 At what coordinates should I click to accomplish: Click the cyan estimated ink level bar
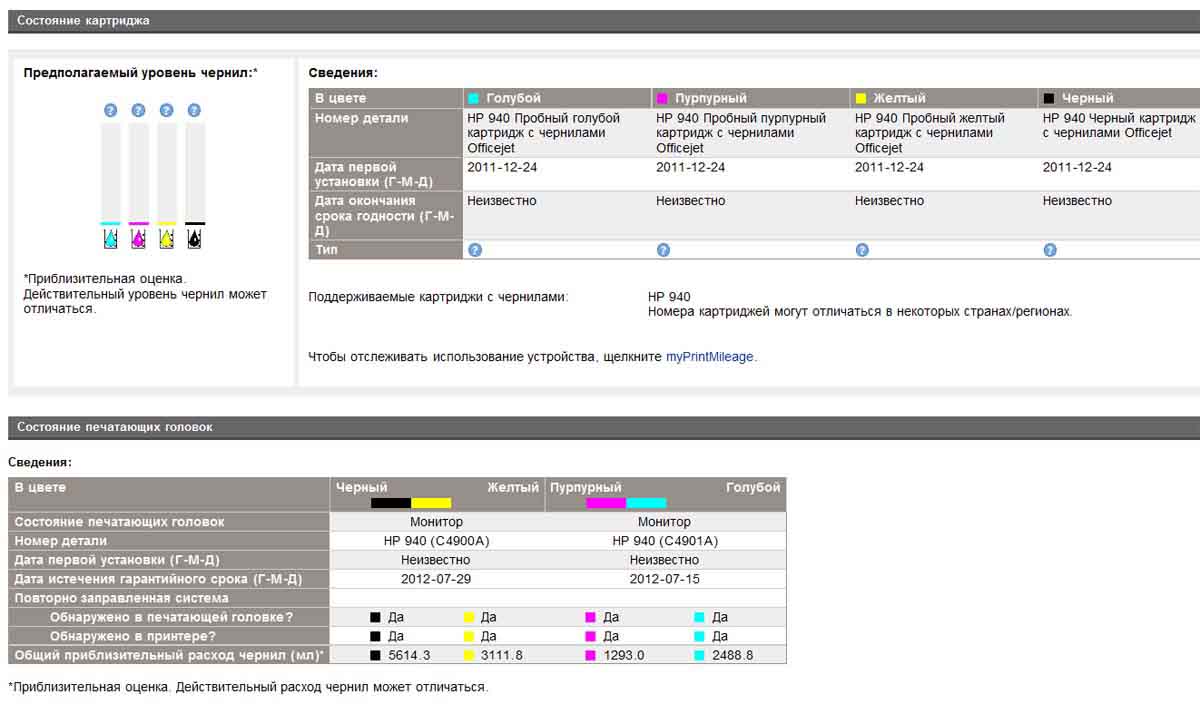[111, 174]
